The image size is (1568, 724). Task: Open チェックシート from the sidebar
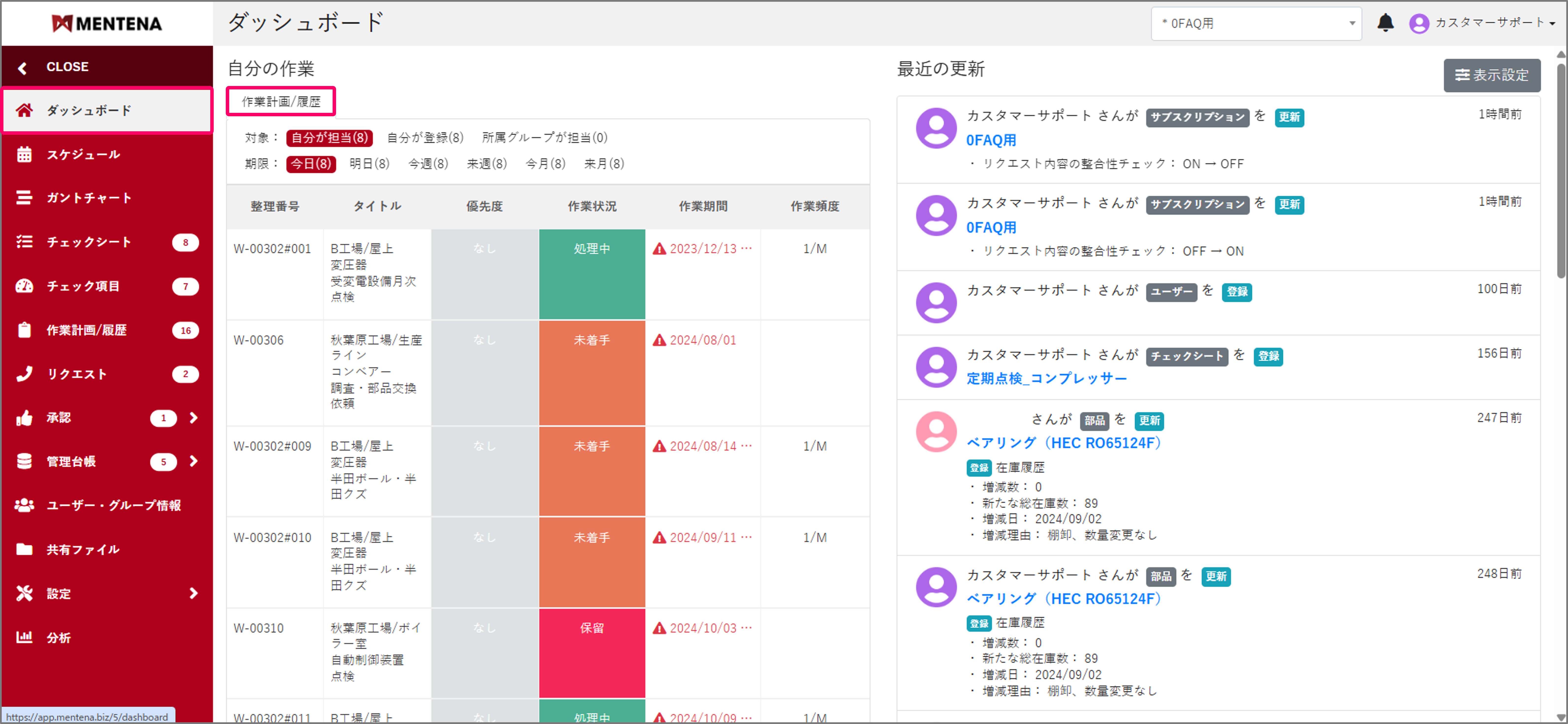tap(88, 242)
